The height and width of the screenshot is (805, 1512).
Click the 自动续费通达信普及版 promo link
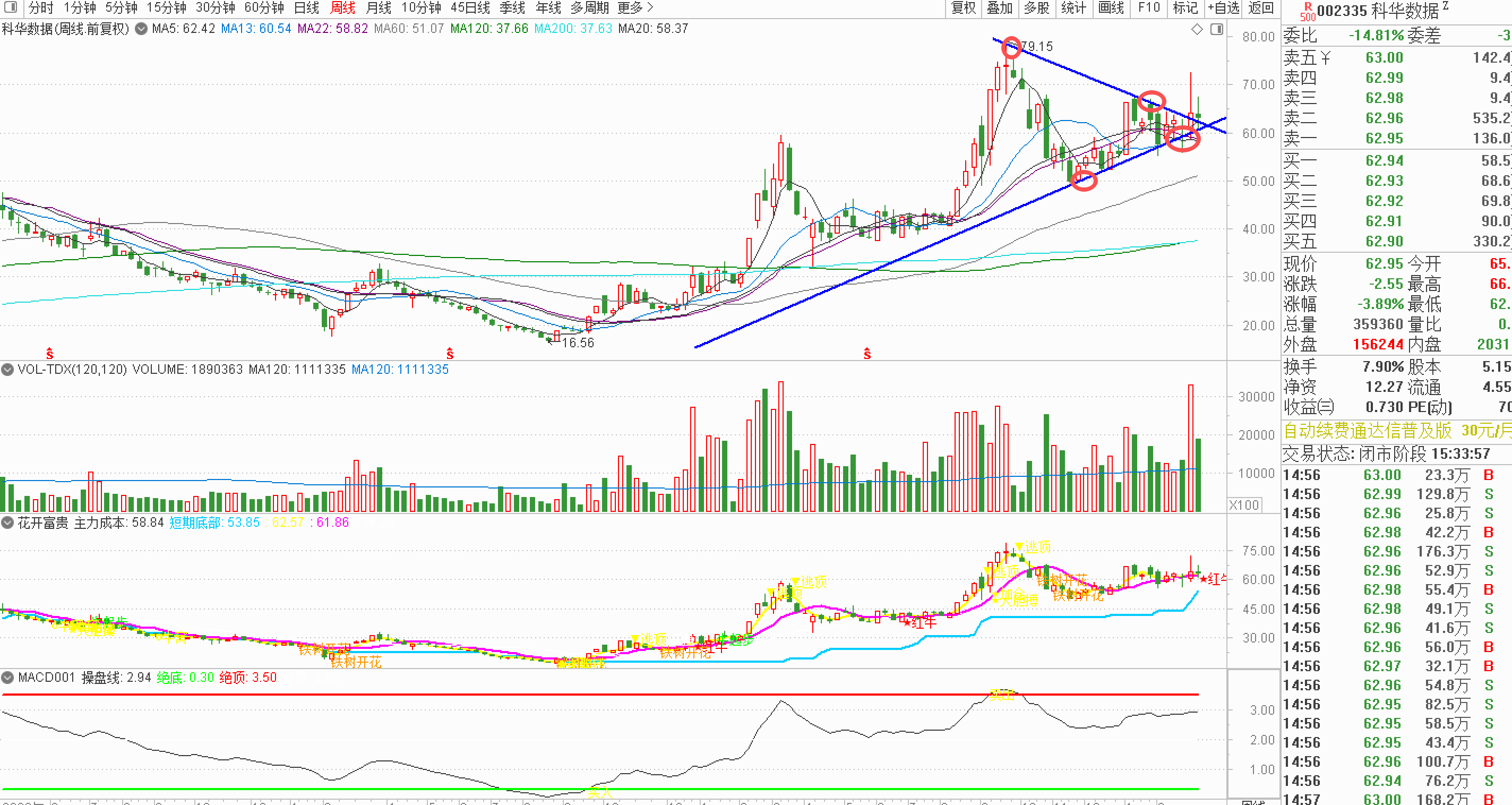[x=1368, y=431]
